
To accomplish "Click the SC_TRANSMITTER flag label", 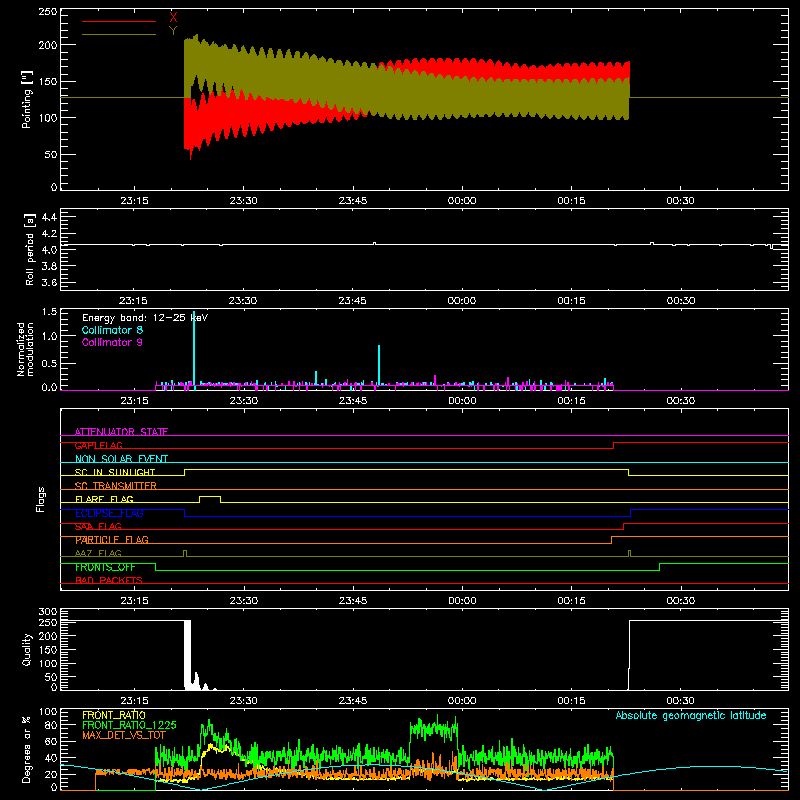I will click(116, 486).
